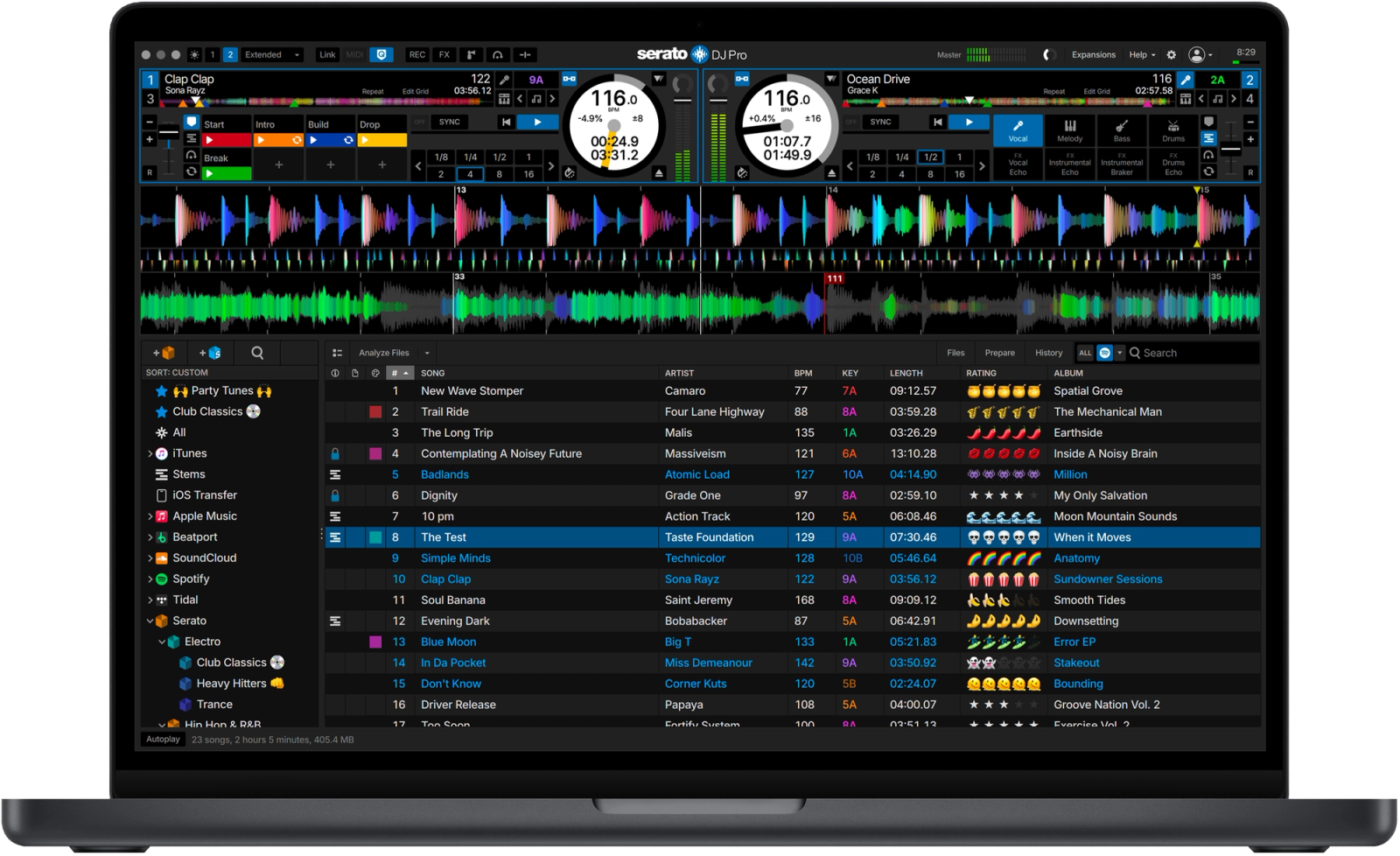The height and width of the screenshot is (856, 1400).
Task: Click Edit Grid on deck 2
Action: pos(1096,91)
